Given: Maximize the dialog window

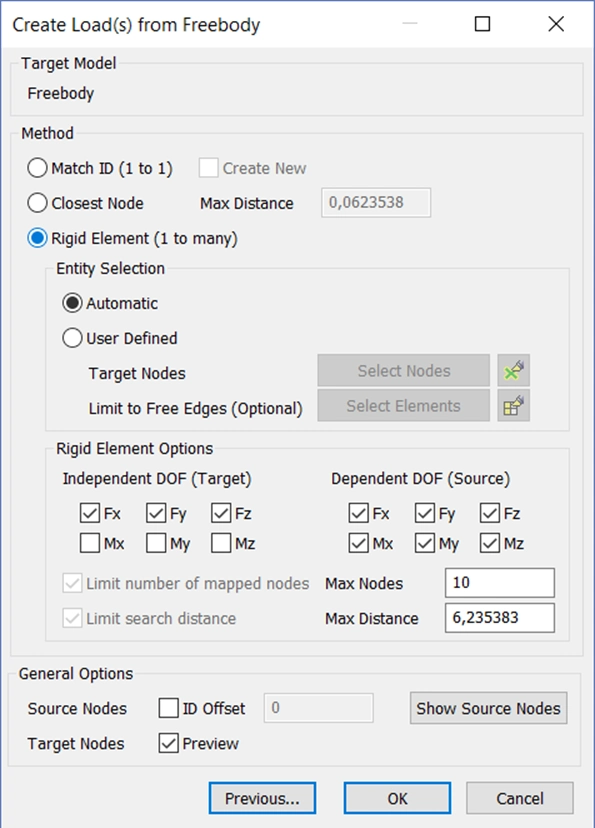Looking at the screenshot, I should tap(482, 24).
